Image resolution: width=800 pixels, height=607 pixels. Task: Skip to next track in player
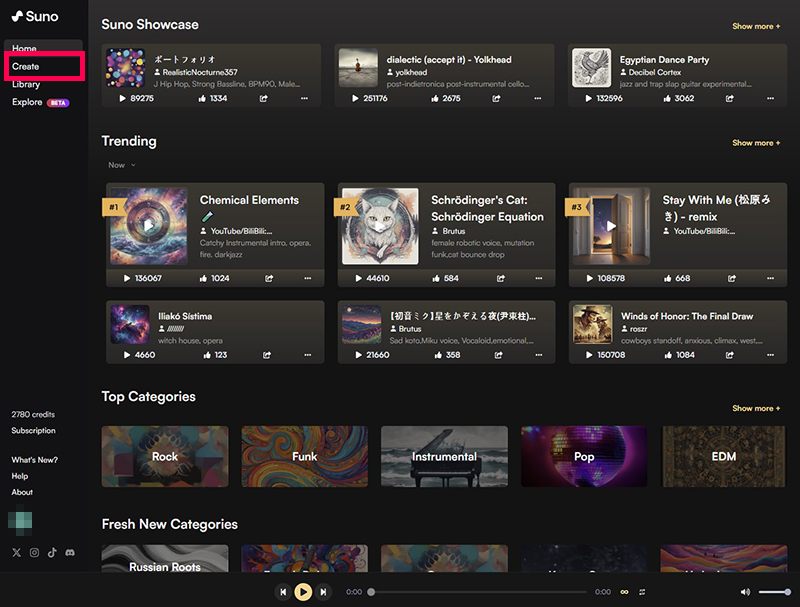pyautogui.click(x=323, y=592)
